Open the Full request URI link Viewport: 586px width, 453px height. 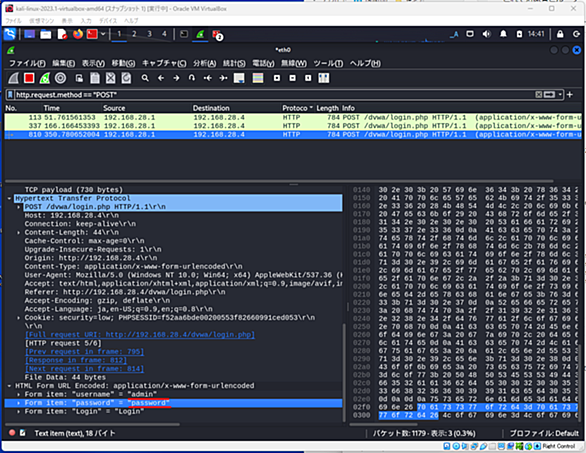[140, 335]
